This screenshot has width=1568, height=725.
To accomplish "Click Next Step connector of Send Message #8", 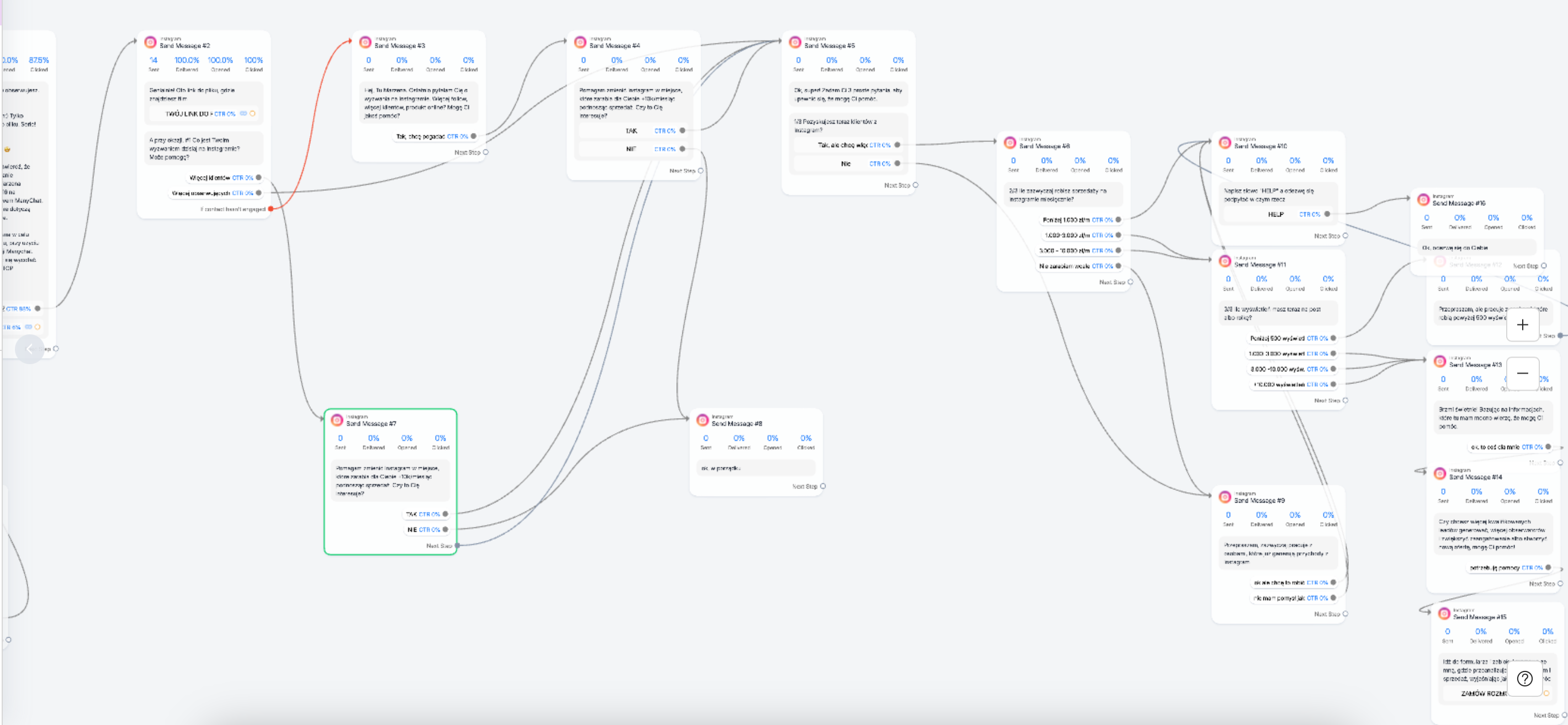I will (x=822, y=486).
